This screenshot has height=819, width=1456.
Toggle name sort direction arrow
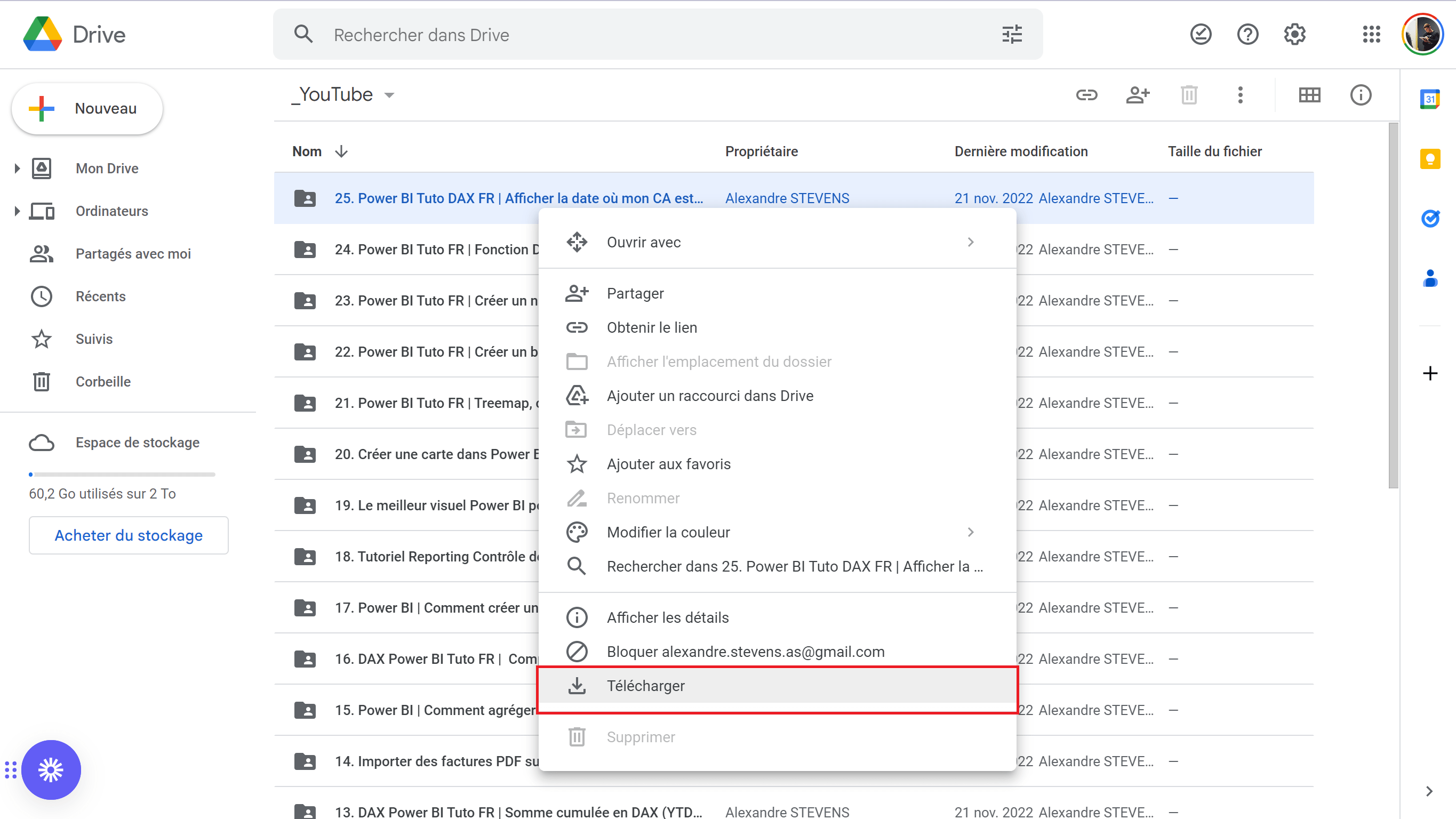click(341, 151)
